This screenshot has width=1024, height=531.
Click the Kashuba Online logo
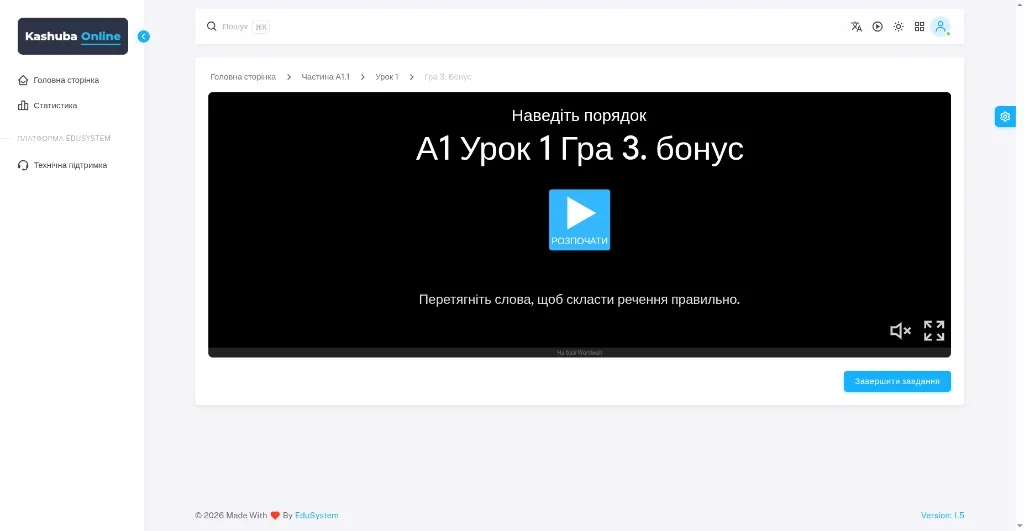tap(72, 37)
